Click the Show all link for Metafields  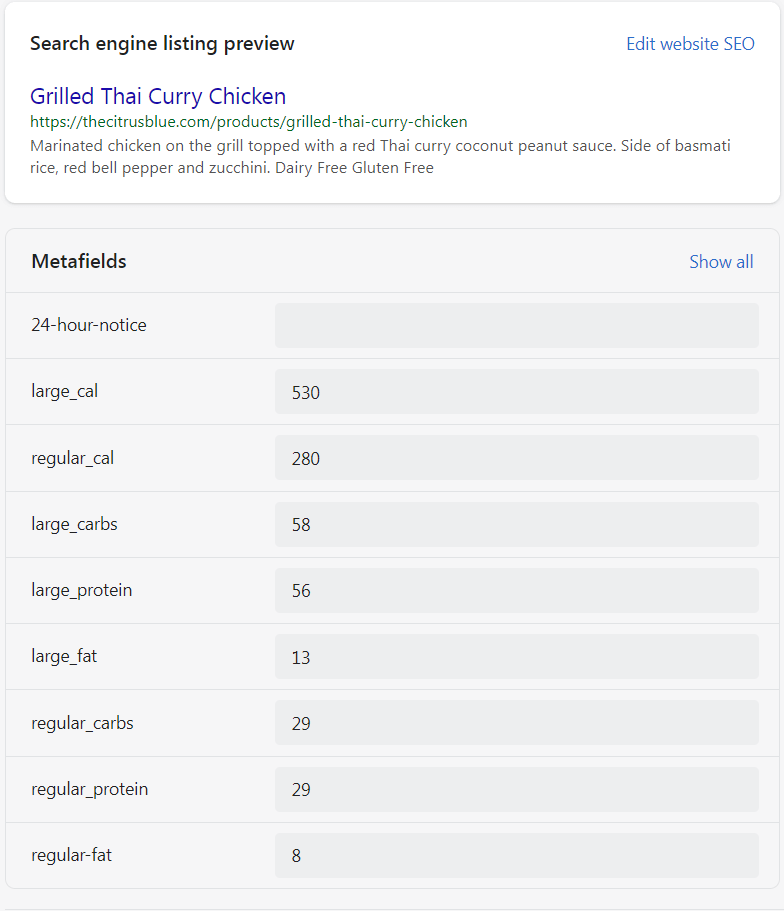click(721, 261)
